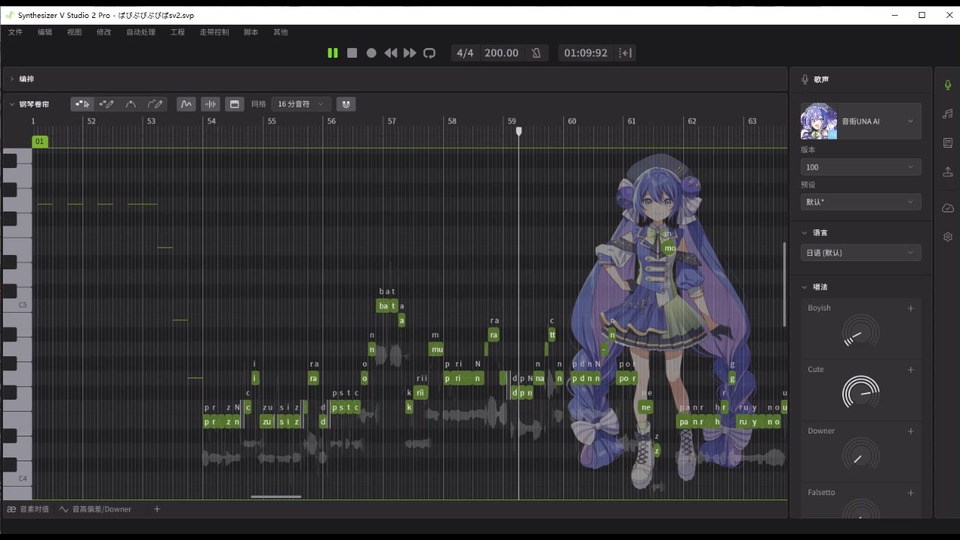The image size is (960, 540).
Task: Select the green 'ba t' note
Action: pos(387,306)
